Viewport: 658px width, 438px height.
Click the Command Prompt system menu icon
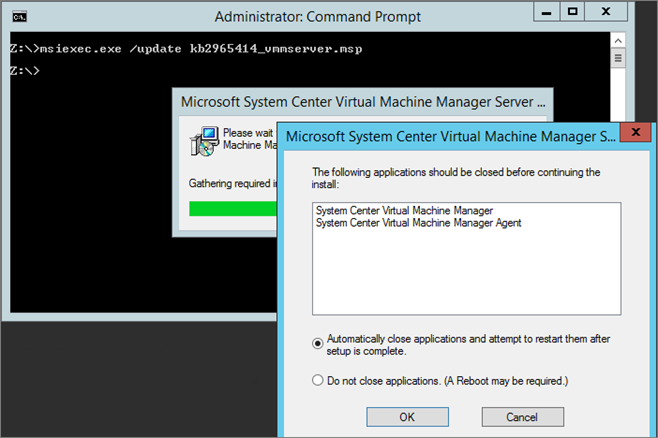(20, 17)
